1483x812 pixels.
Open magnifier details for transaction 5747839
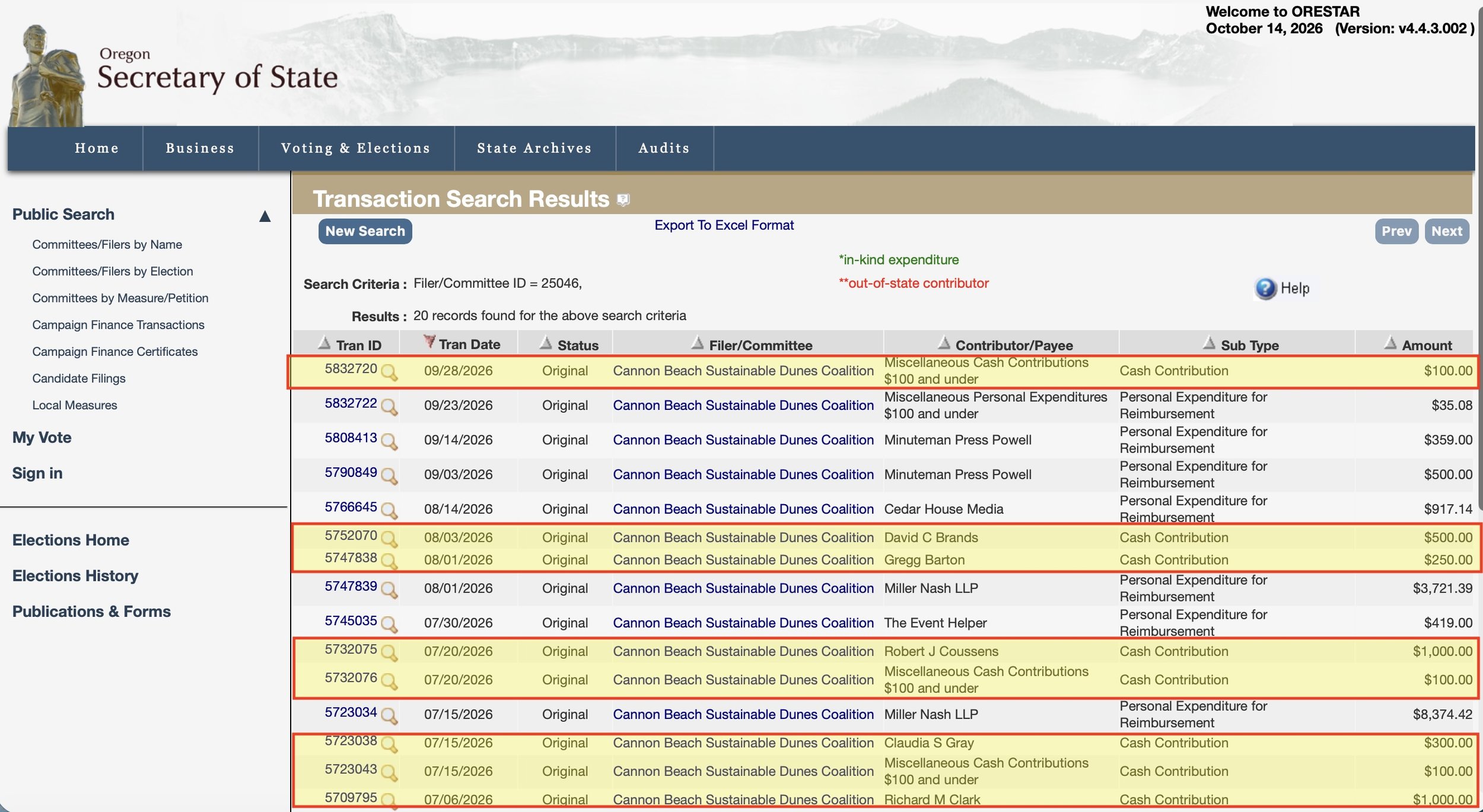point(389,590)
